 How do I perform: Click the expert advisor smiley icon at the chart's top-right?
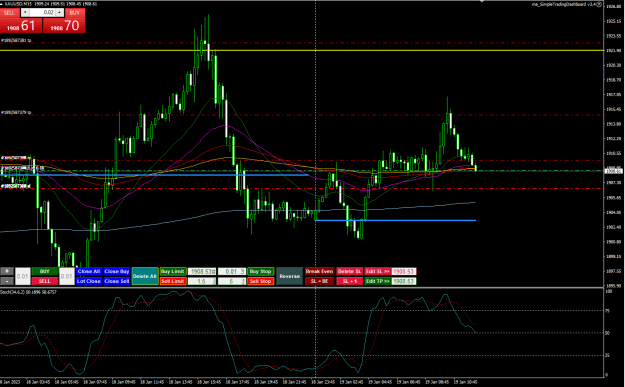(x=599, y=4)
